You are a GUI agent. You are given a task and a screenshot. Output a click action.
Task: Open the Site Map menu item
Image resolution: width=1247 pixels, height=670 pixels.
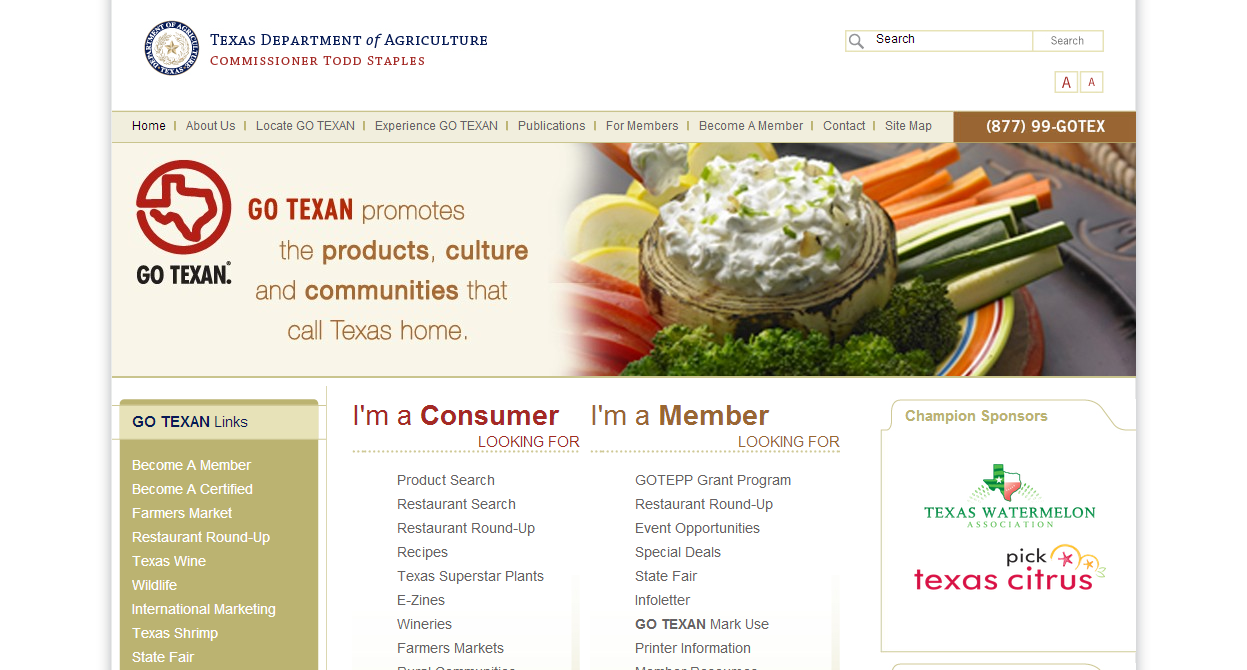[x=908, y=126]
